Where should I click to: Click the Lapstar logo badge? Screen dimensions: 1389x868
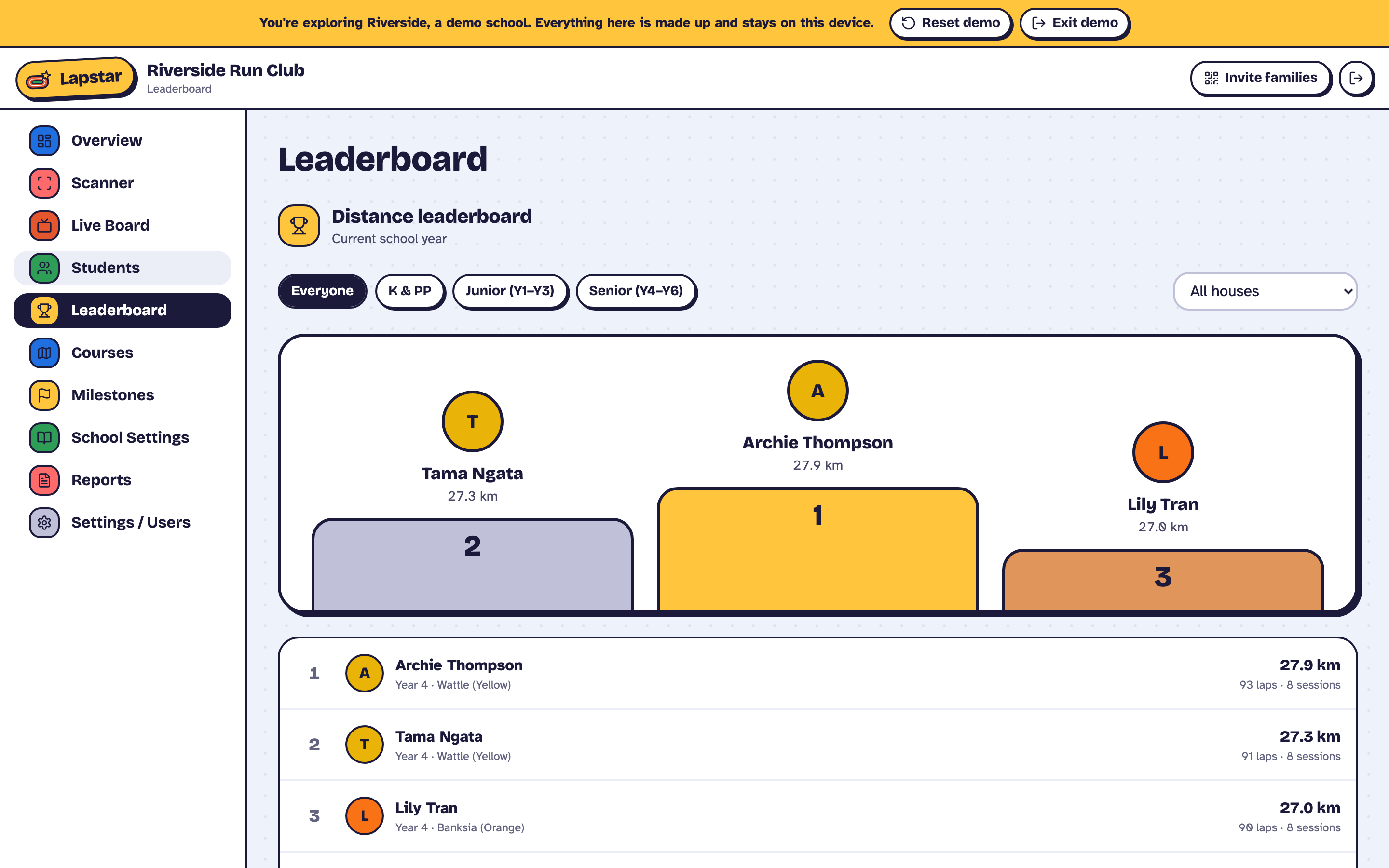[76, 79]
